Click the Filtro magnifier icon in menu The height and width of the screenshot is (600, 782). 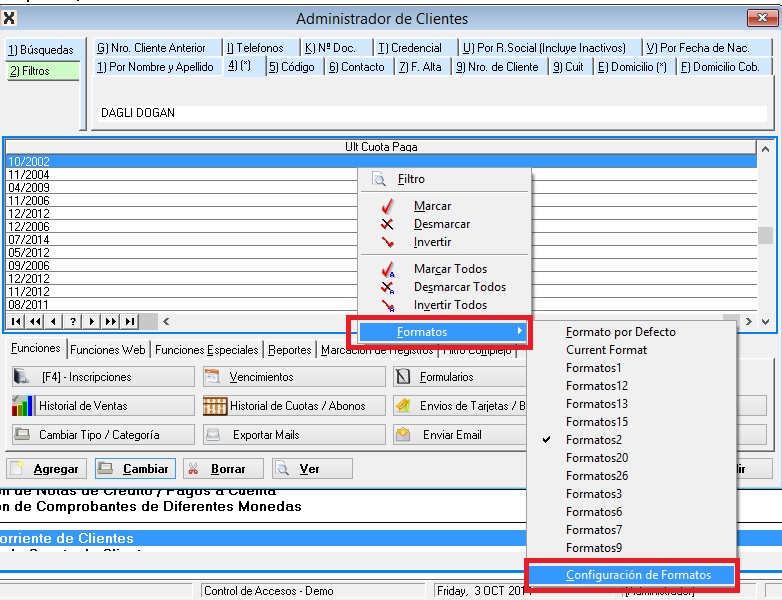point(379,179)
